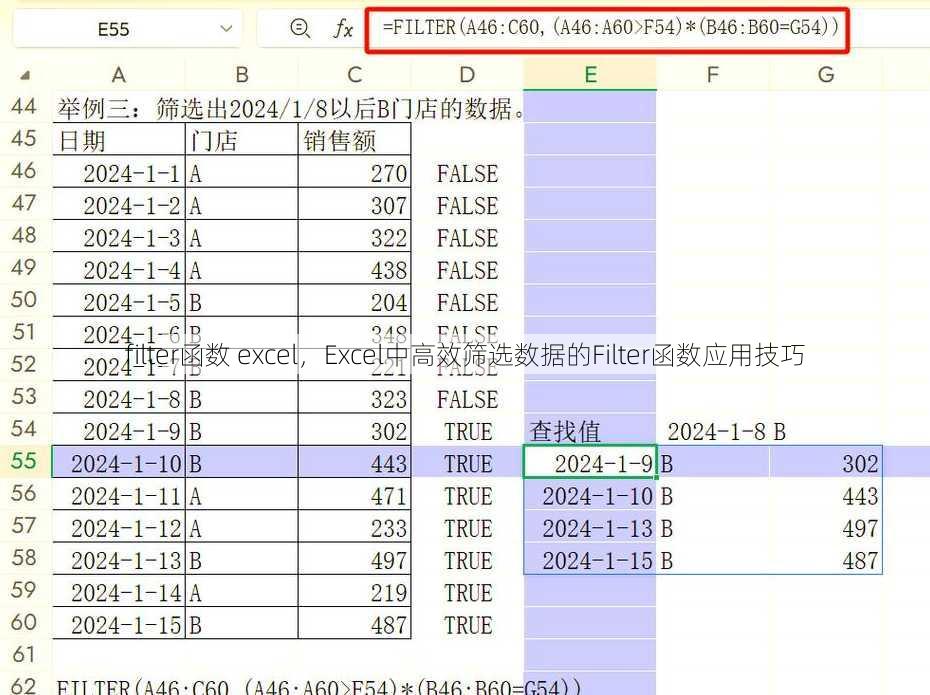The width and height of the screenshot is (930, 695).
Task: Select row 50 header
Action: coord(24,300)
